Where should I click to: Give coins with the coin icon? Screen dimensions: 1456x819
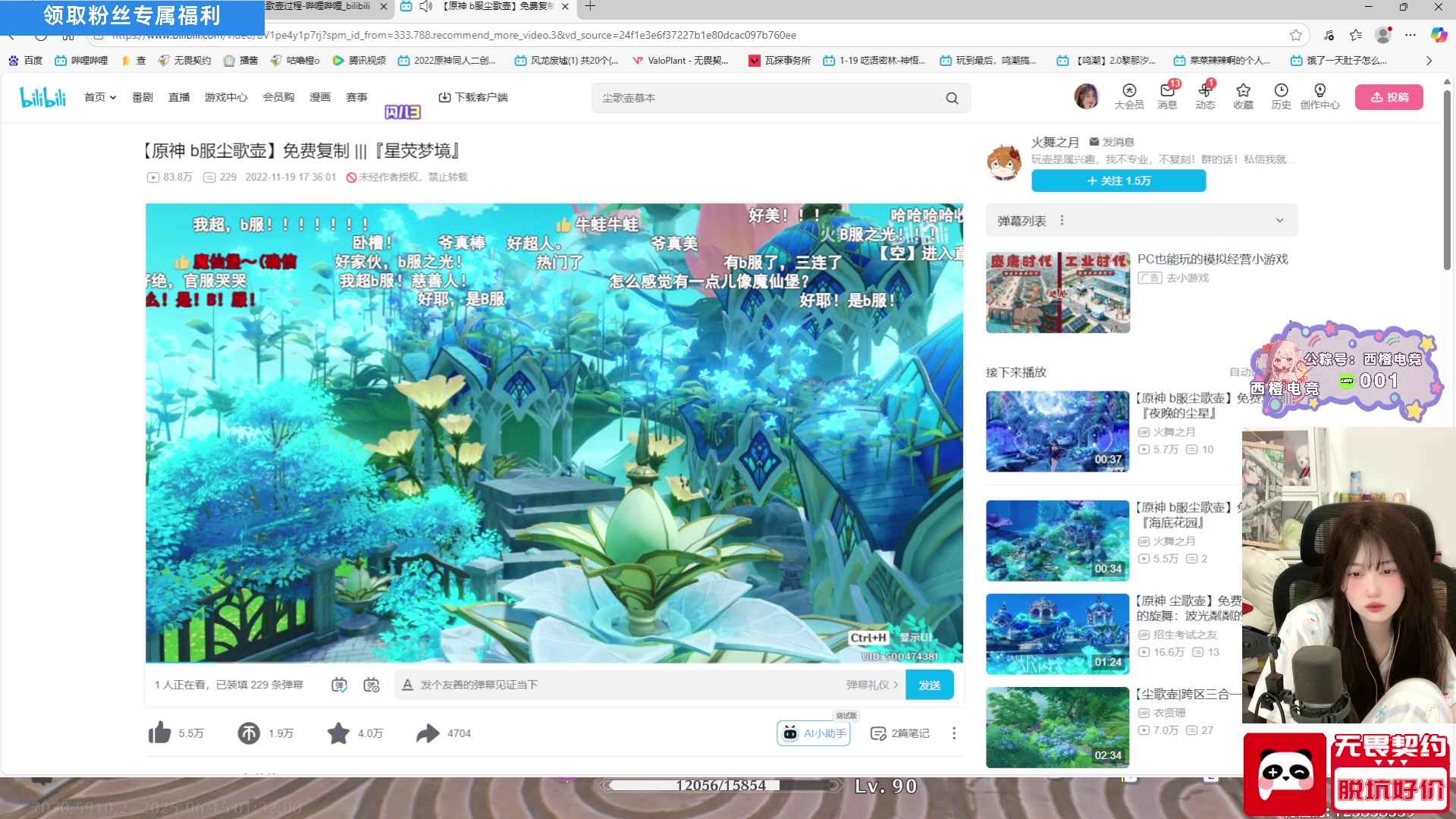pos(249,733)
